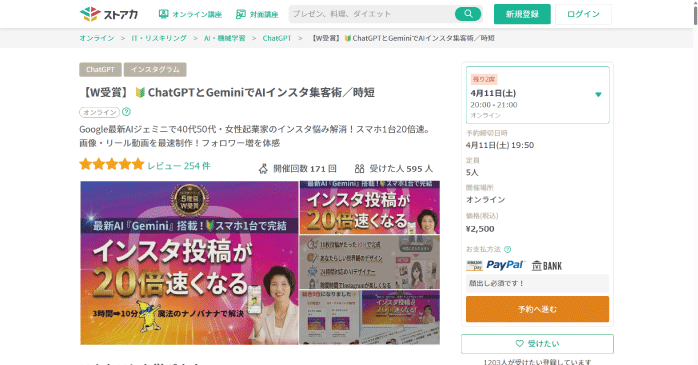
Task: Click the PayPal logo
Action: pos(505,265)
